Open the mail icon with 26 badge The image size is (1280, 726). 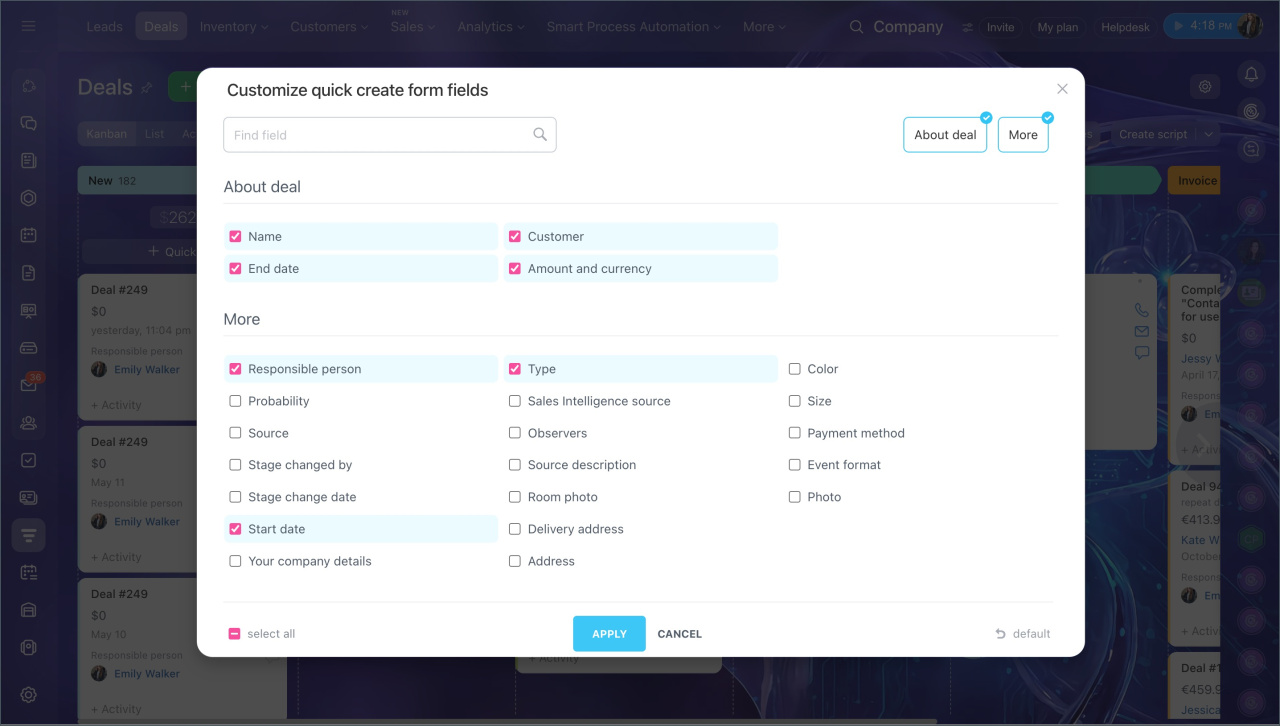(29, 384)
